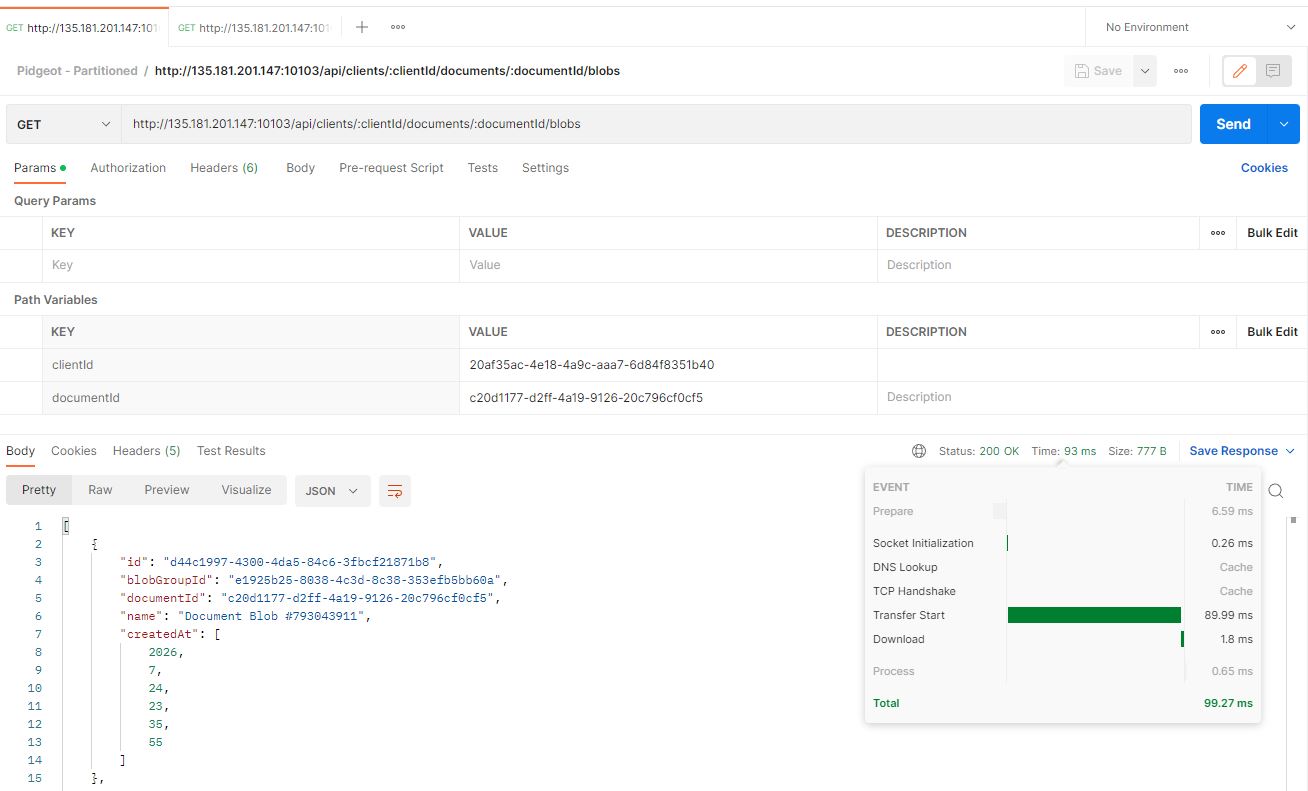Open the Test Results tab

coord(231,451)
